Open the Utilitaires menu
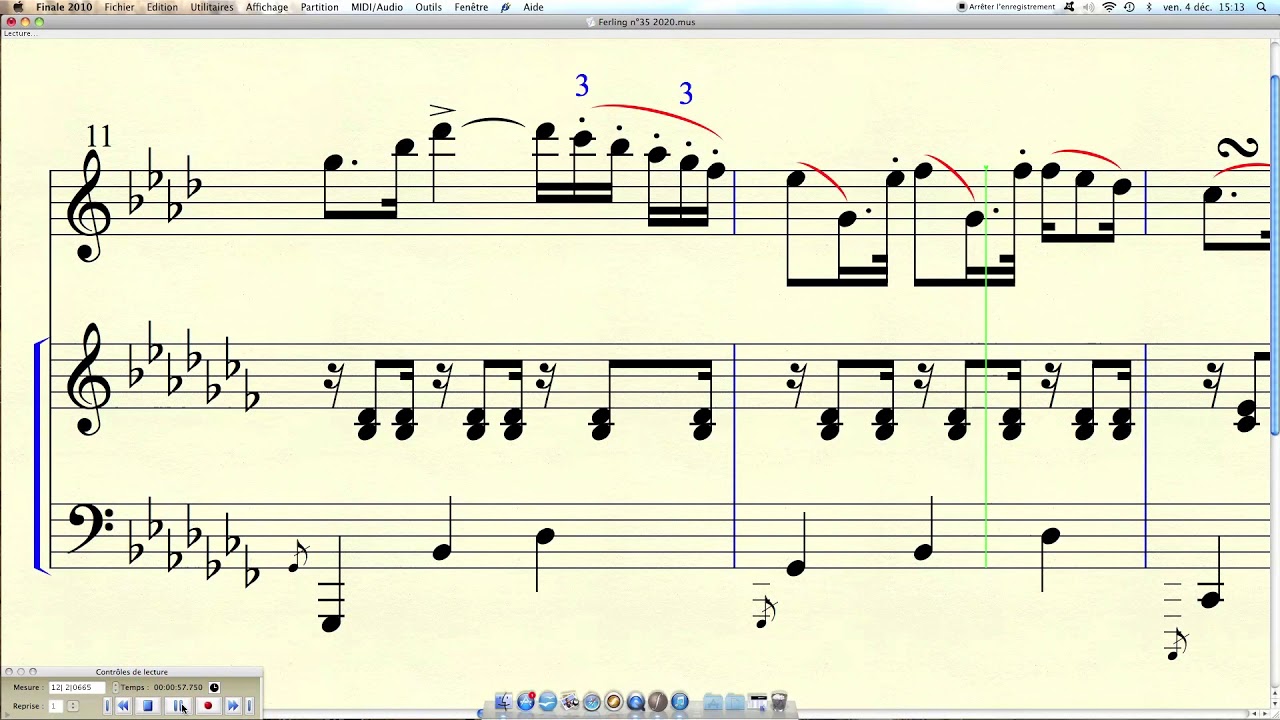Screen dimensions: 1280x720 212,7
